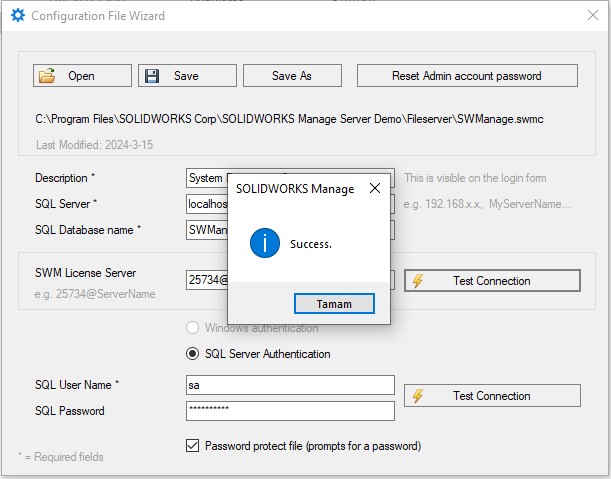Click the SWManage.swmc file path text
The image size is (611, 479).
289,119
